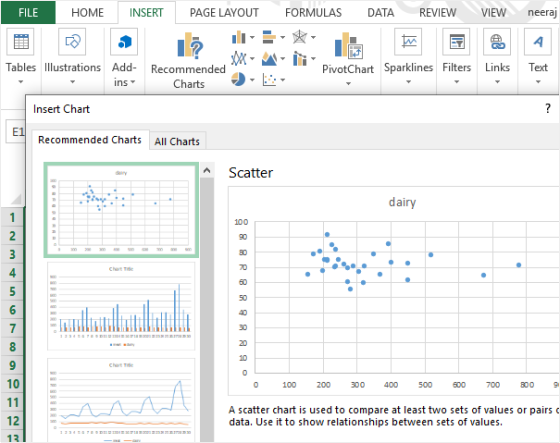Insert a scatter chart icon
Viewport: 560px width, 443px height.
tap(269, 79)
